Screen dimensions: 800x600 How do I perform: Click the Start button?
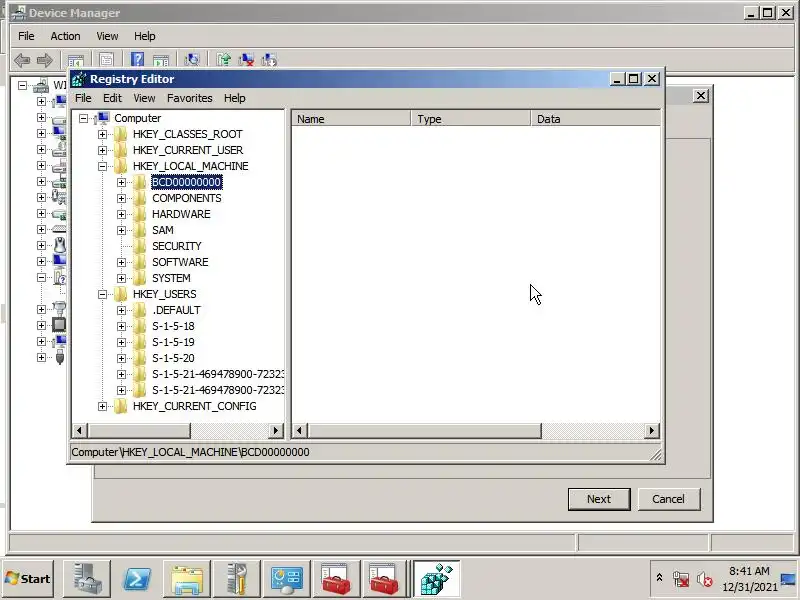coord(29,579)
